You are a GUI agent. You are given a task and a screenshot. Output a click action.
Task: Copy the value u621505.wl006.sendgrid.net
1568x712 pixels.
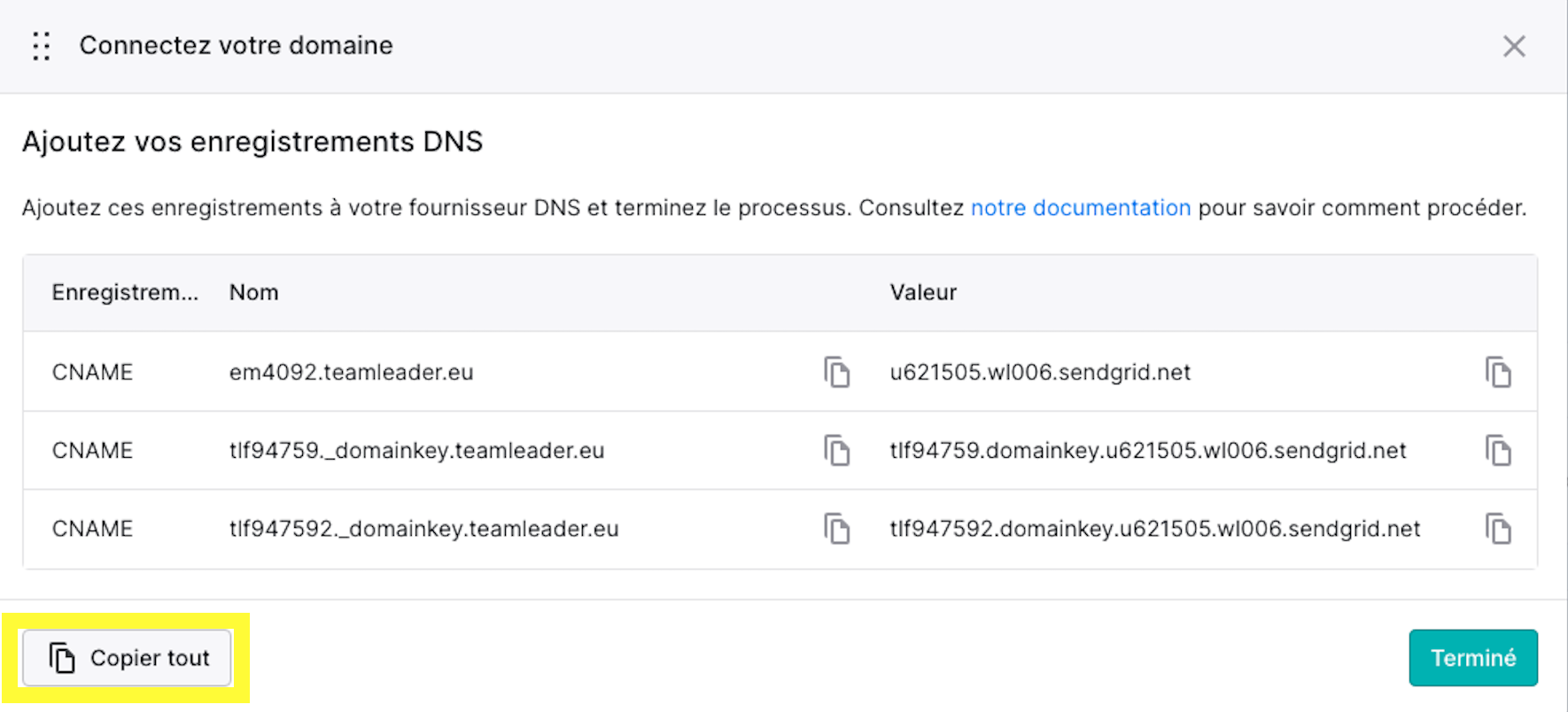1498,372
